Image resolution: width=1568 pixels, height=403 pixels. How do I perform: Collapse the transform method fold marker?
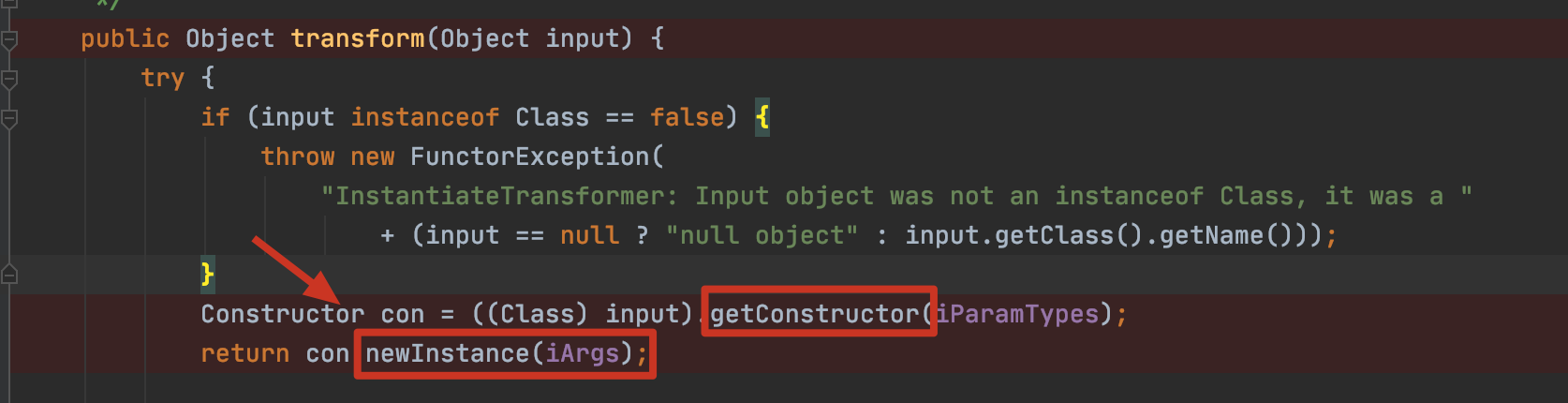9,40
